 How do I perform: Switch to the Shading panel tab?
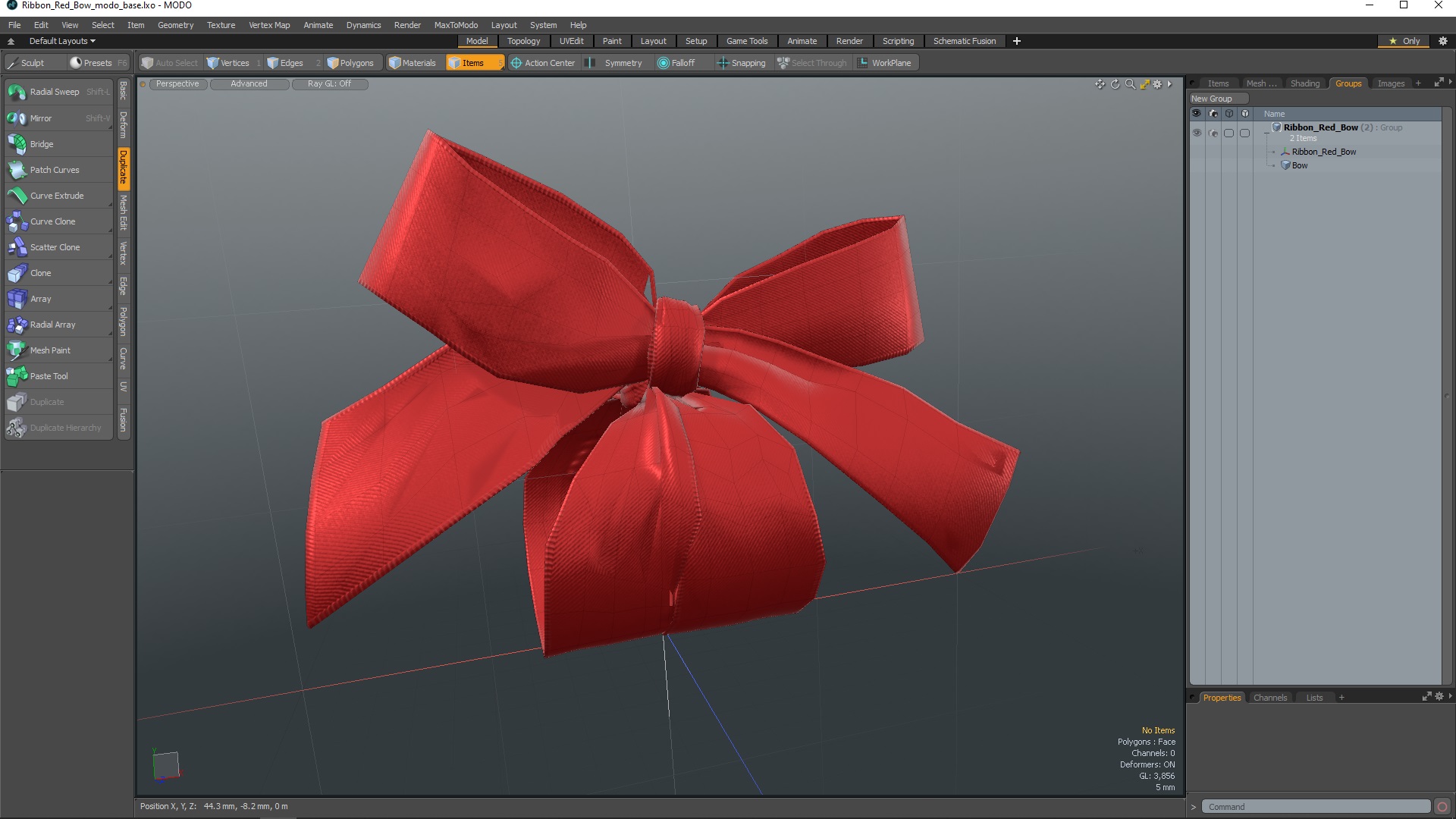pyautogui.click(x=1304, y=83)
